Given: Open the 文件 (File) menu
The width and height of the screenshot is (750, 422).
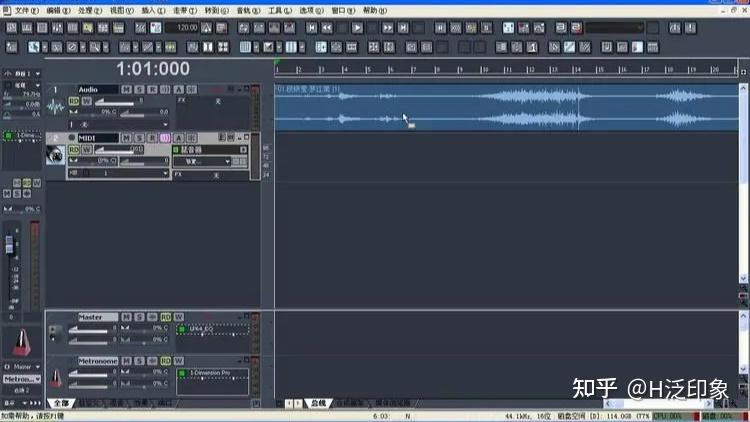Looking at the screenshot, I should (26, 10).
